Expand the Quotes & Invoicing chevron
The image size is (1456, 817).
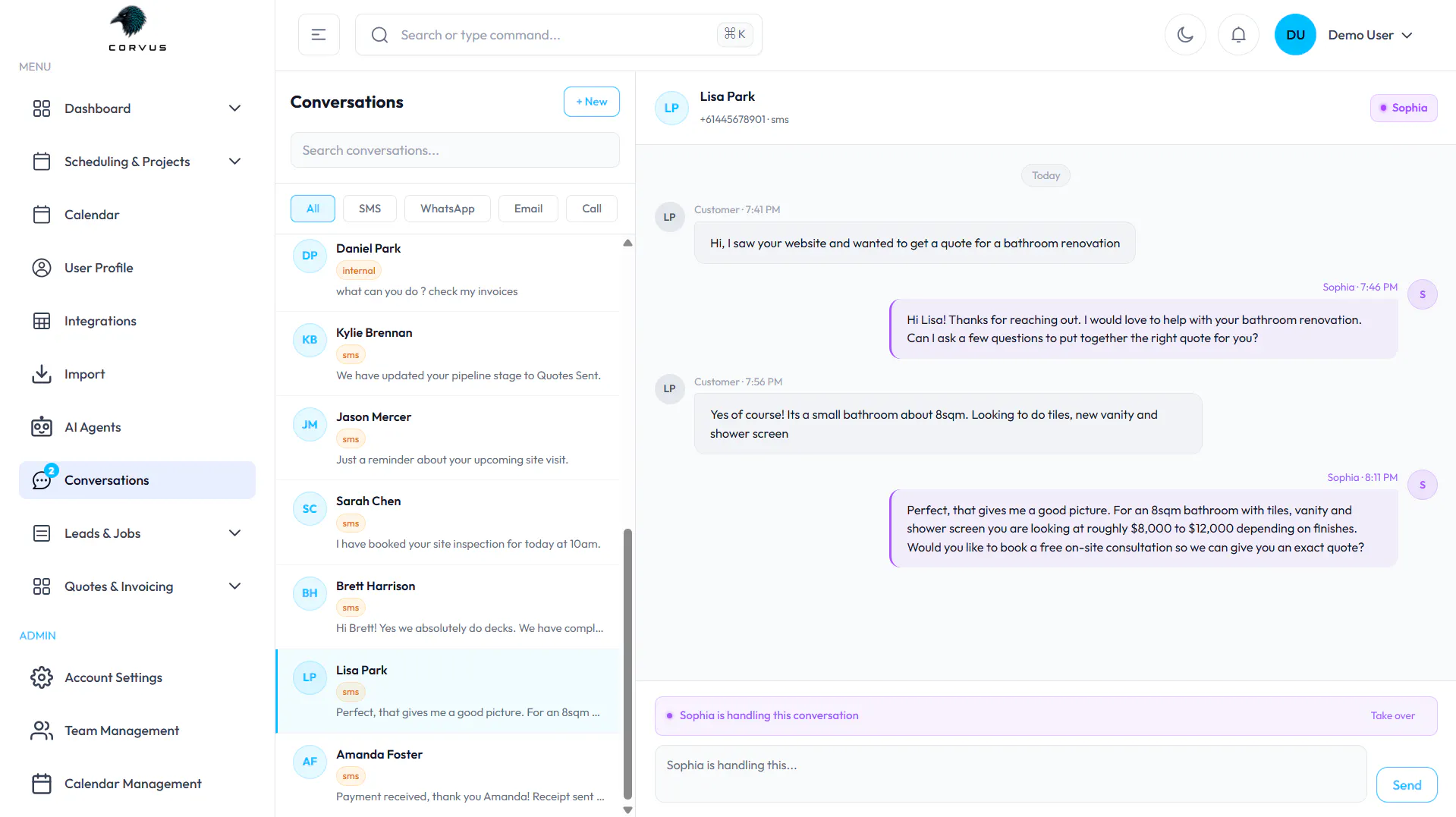tap(234, 586)
